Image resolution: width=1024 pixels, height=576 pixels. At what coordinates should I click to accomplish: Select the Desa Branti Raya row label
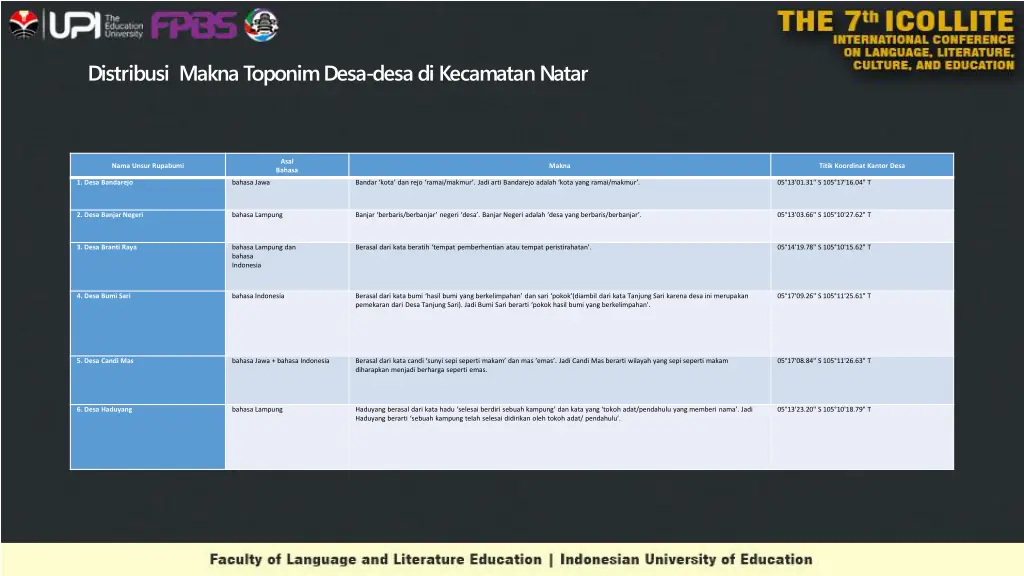pyautogui.click(x=107, y=247)
